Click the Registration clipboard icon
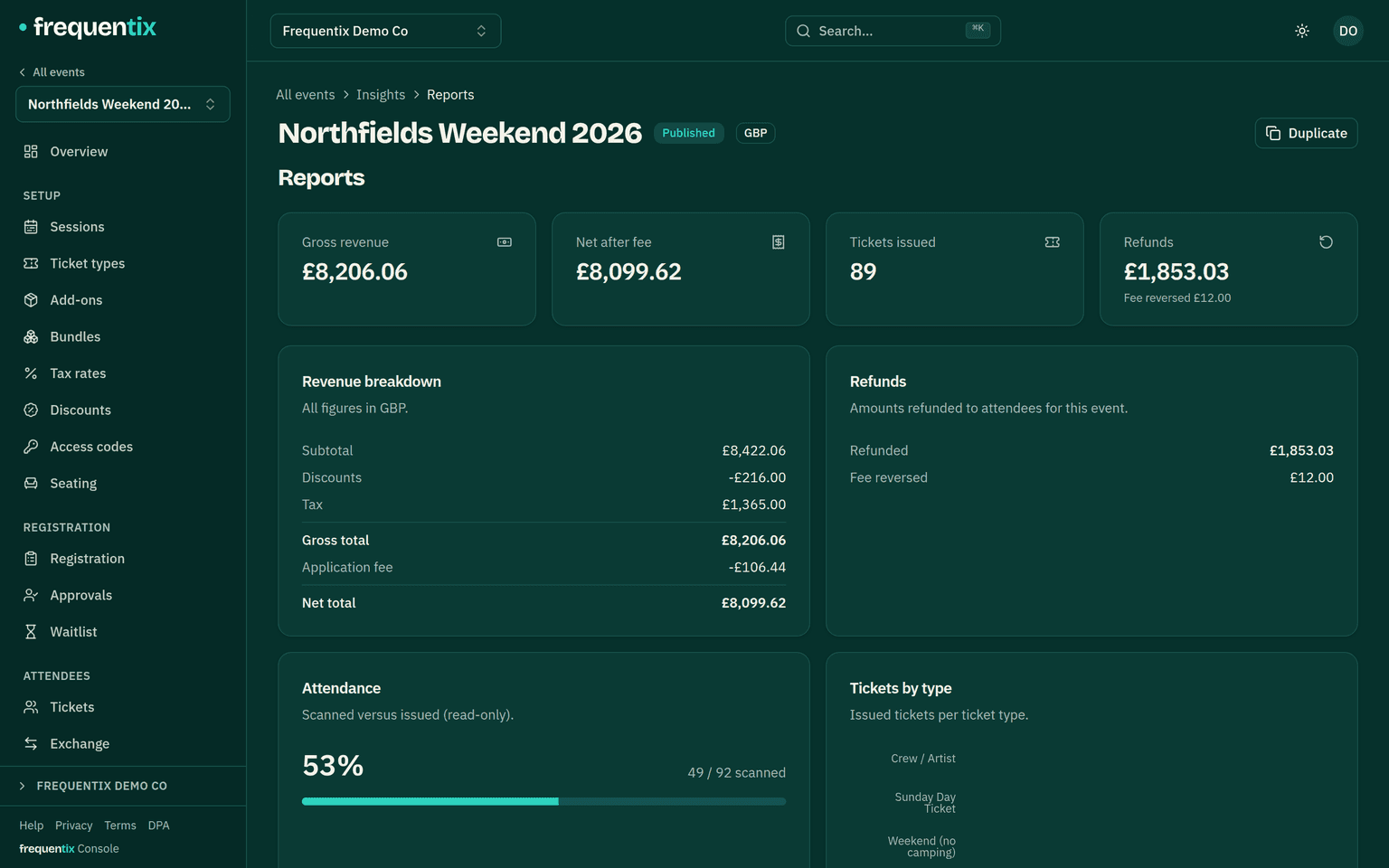 pos(31,559)
